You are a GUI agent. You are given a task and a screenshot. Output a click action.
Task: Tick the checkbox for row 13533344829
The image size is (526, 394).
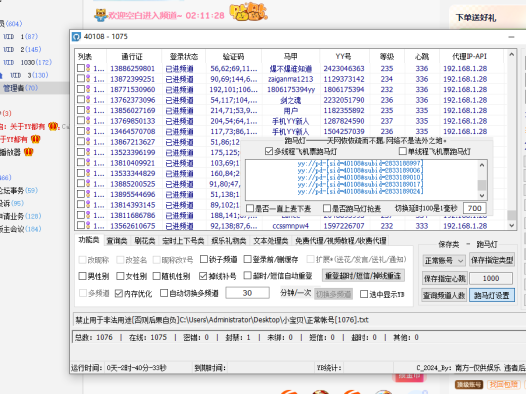(81, 173)
